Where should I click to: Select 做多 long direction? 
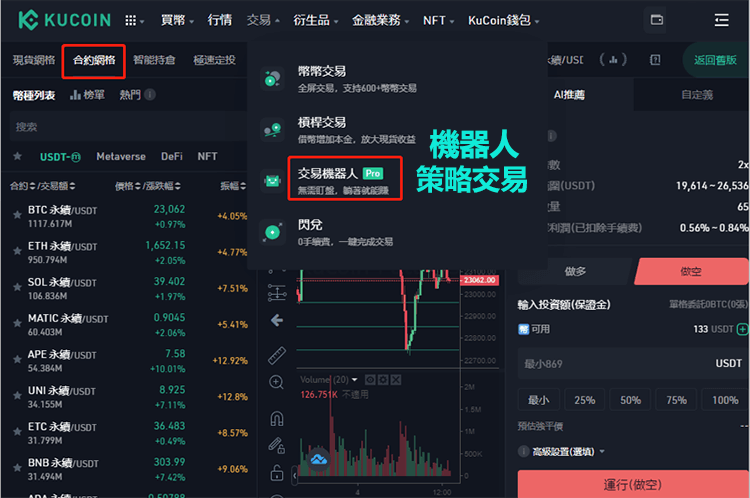pyautogui.click(x=575, y=272)
